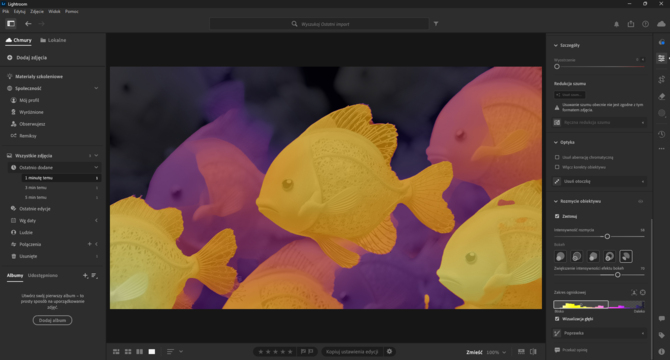Click the Zmieść fit button

pos(474,352)
